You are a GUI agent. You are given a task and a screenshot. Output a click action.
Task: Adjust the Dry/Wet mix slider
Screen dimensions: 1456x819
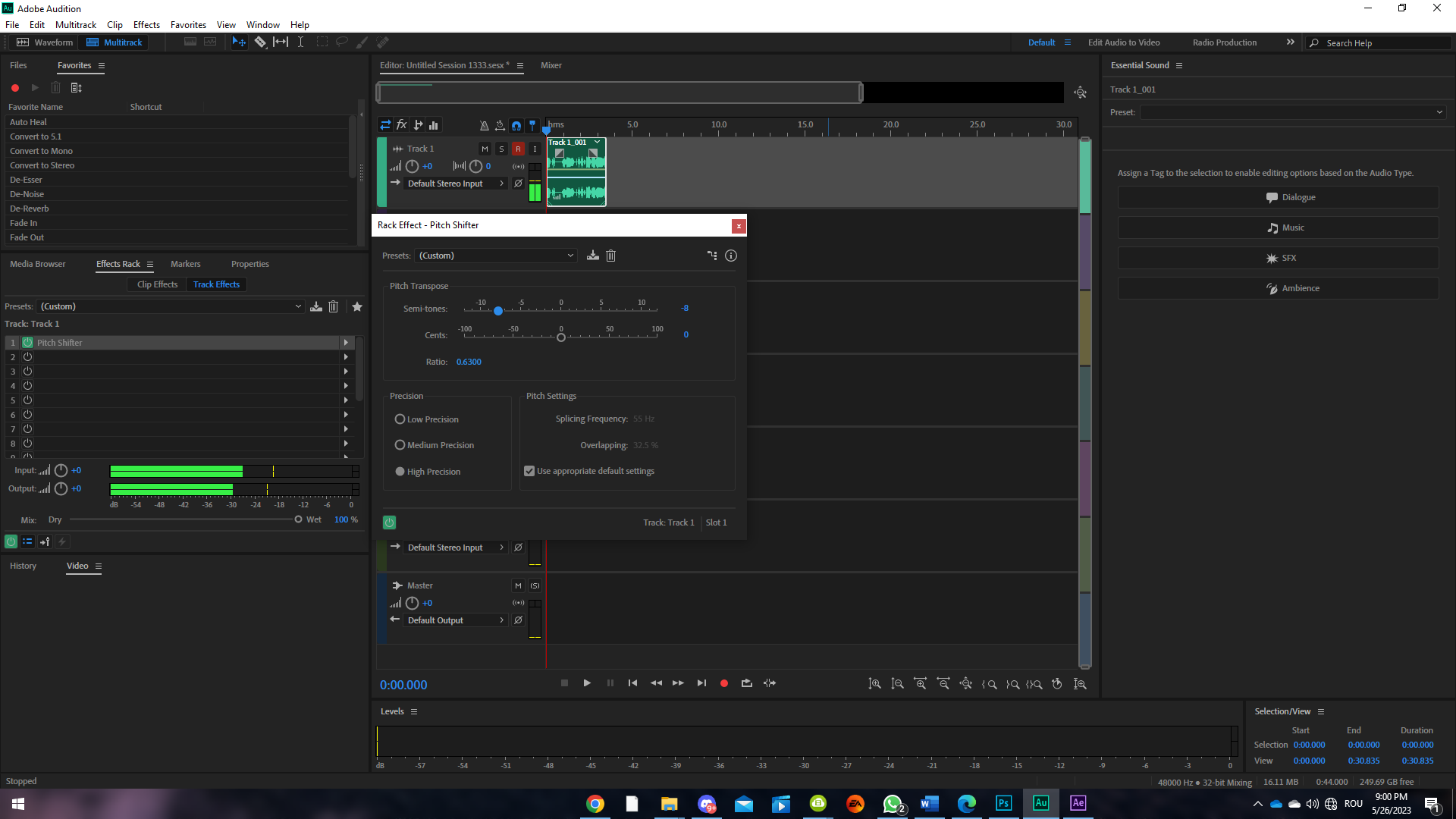click(x=298, y=519)
